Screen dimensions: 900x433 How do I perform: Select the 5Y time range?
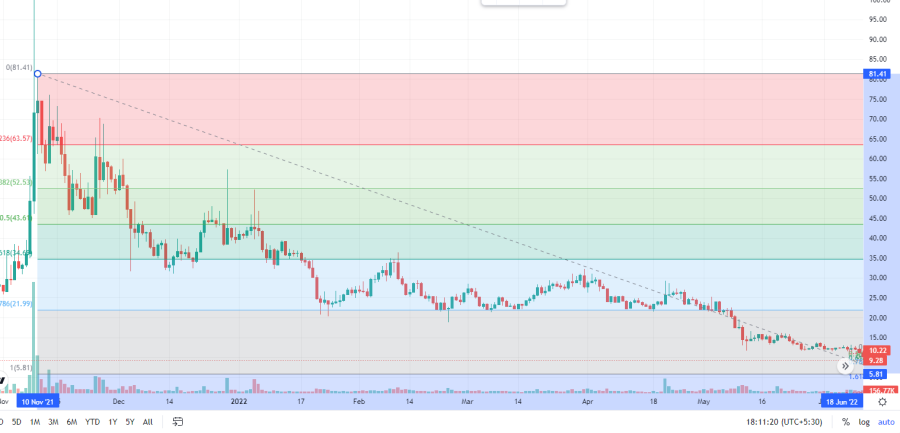pos(130,422)
